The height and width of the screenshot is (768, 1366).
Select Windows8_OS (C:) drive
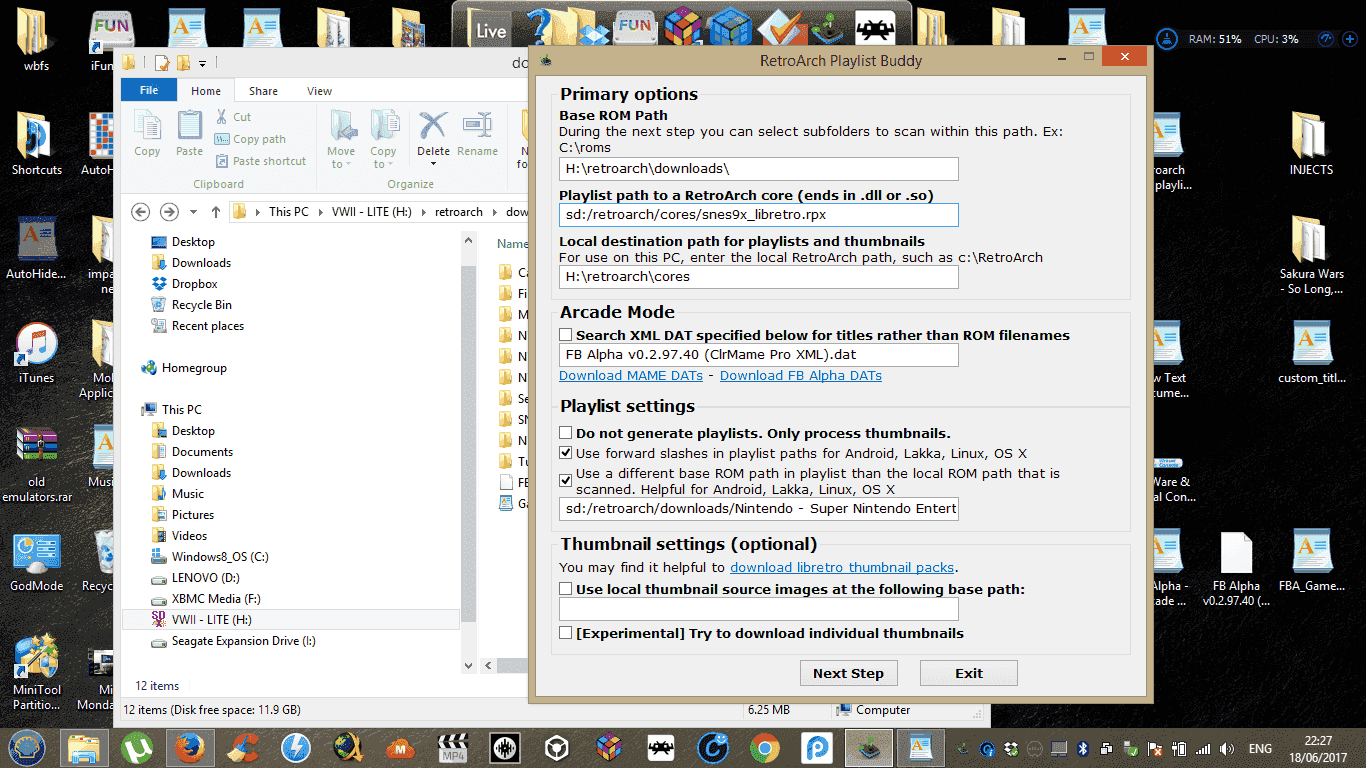220,557
